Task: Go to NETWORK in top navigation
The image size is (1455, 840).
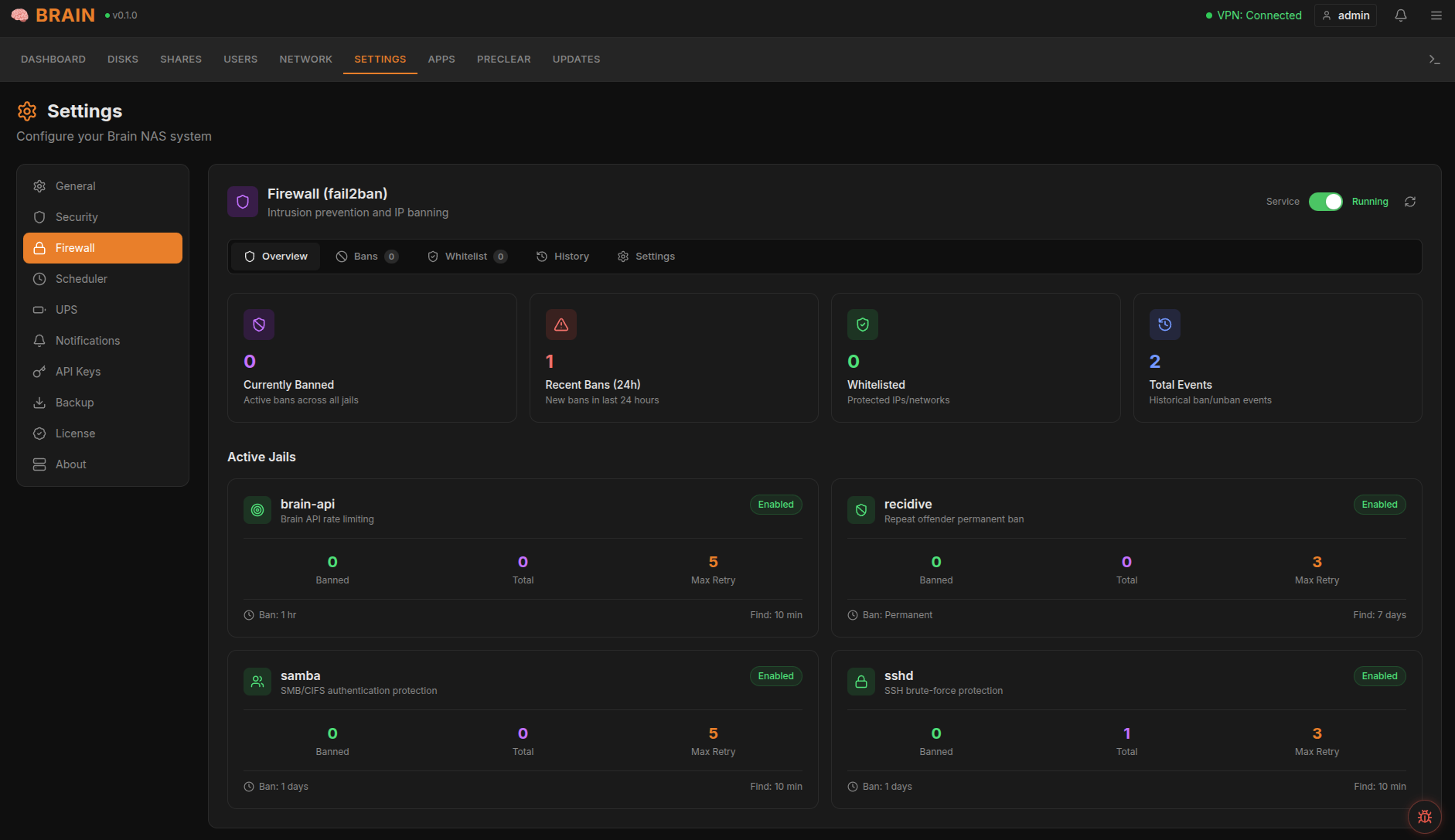Action: click(306, 60)
